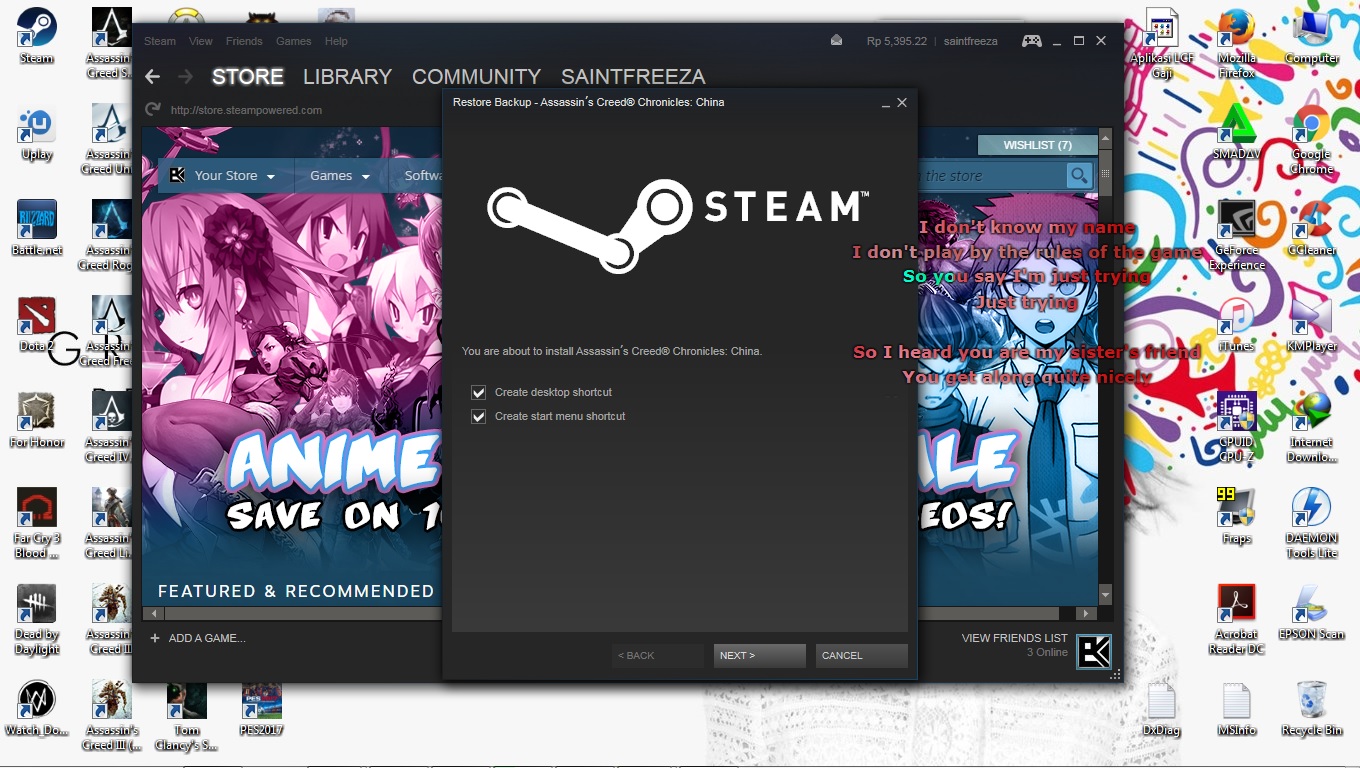Image resolution: width=1360 pixels, height=768 pixels.
Task: Reload the Steam store page
Action: [153, 110]
